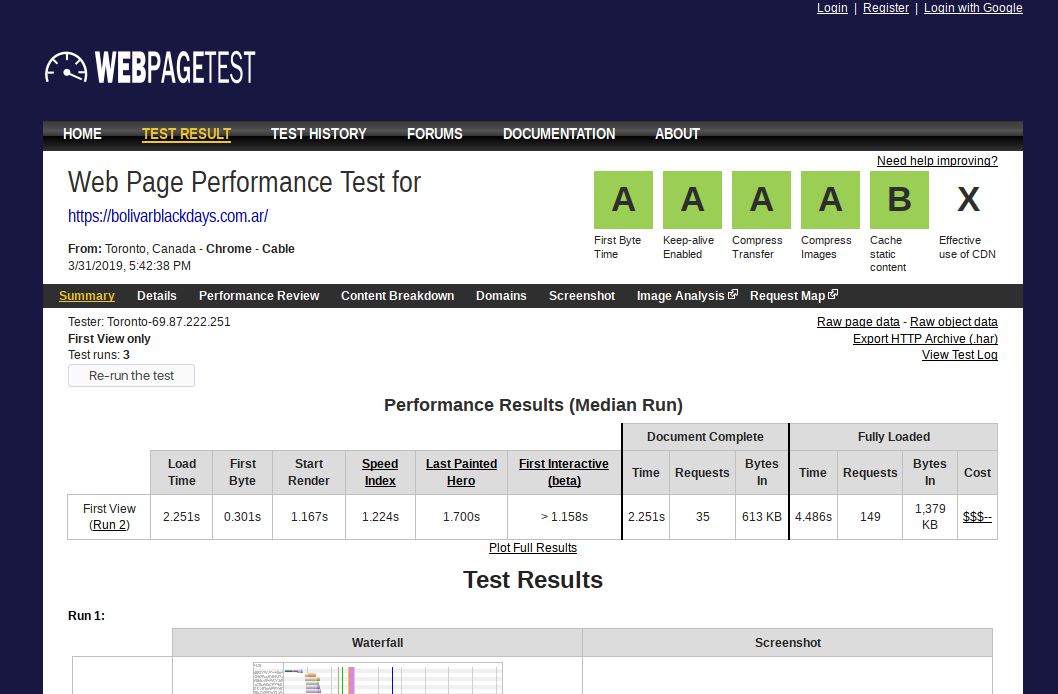Click the Fully Loaded requests value 149

point(870,517)
